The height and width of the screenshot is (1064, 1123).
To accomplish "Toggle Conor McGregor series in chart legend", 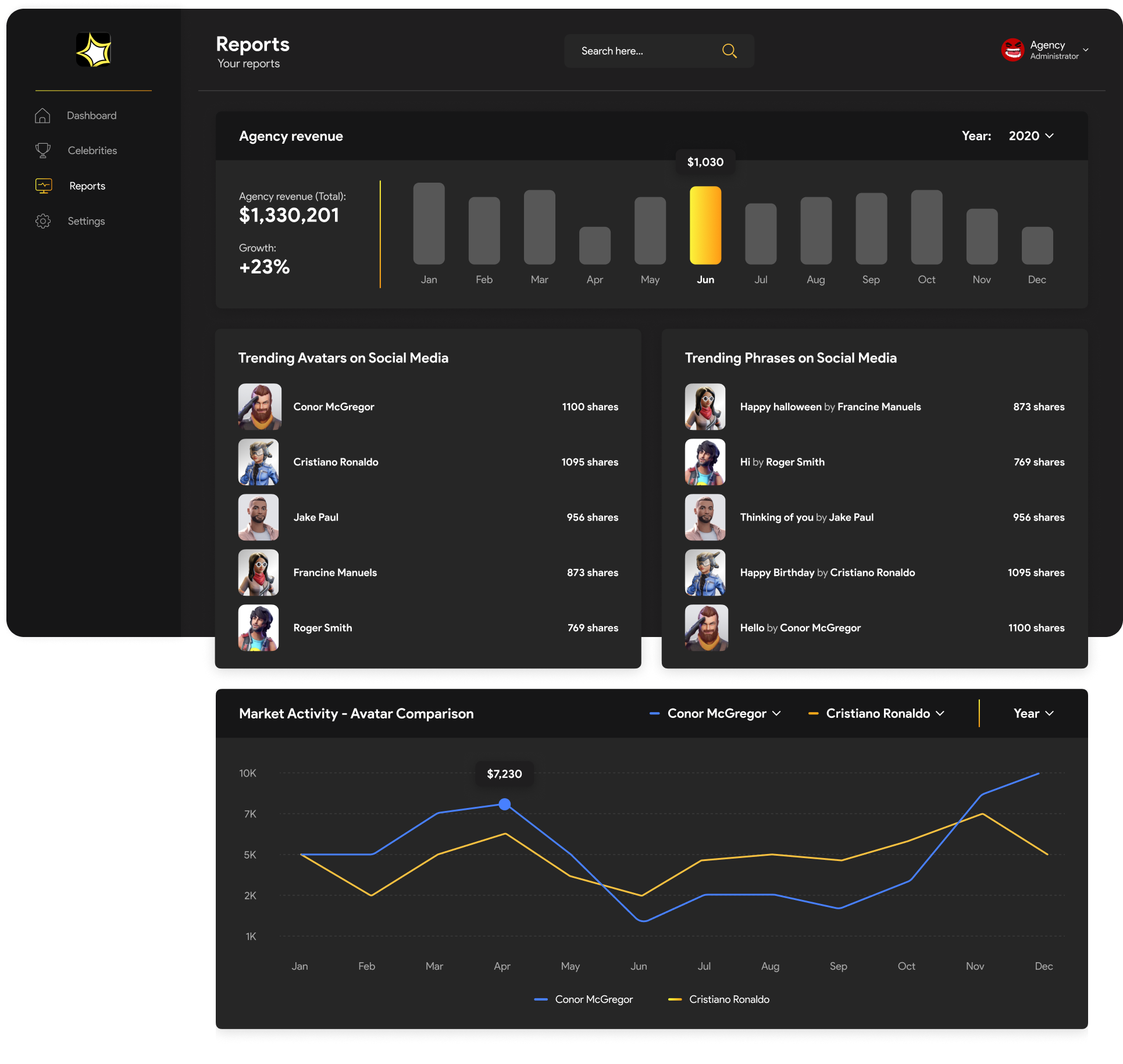I will click(583, 999).
